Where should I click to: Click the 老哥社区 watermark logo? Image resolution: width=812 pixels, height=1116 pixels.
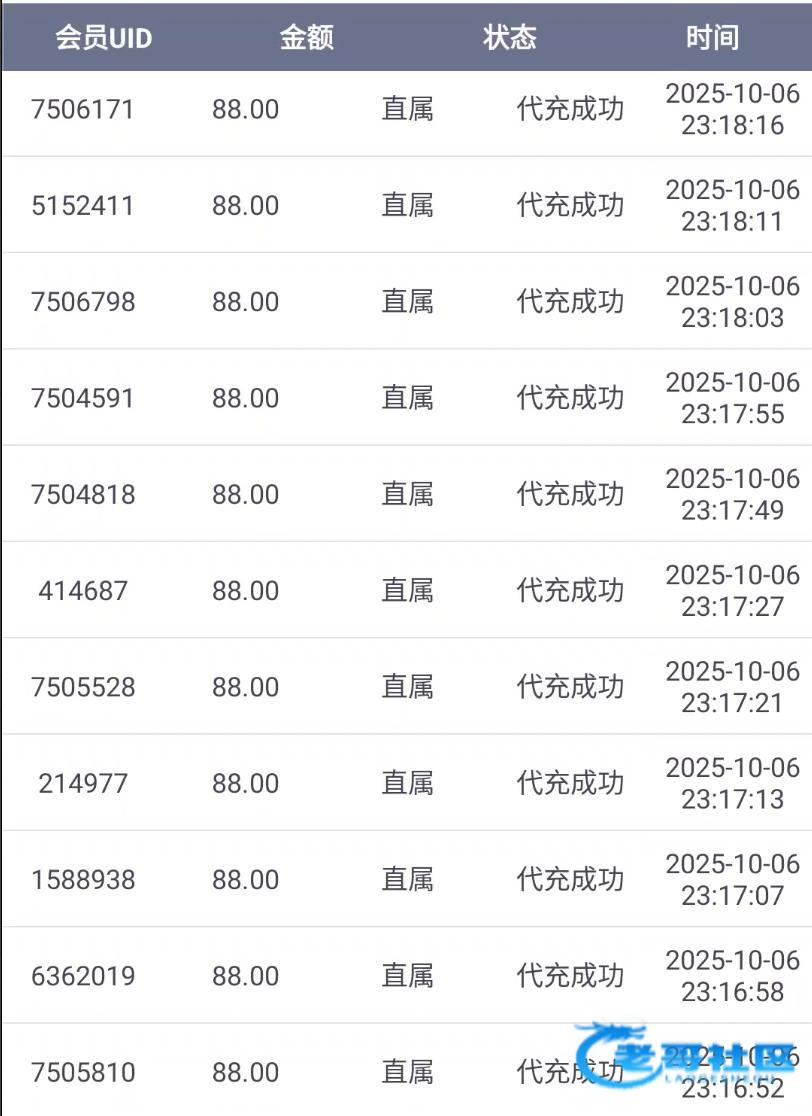[690, 1065]
